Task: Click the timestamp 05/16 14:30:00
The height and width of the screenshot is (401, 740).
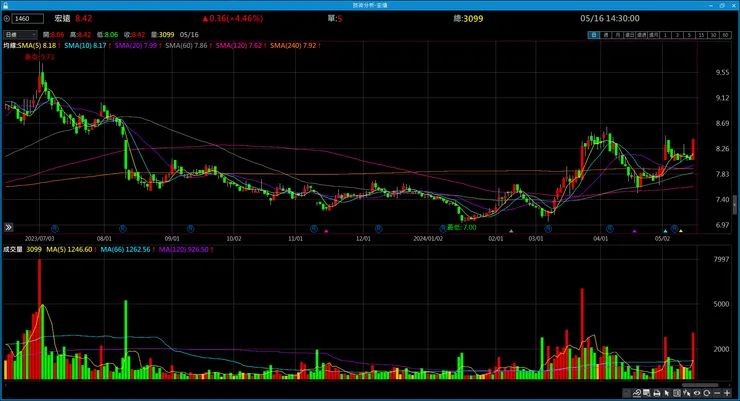Action: (610, 18)
